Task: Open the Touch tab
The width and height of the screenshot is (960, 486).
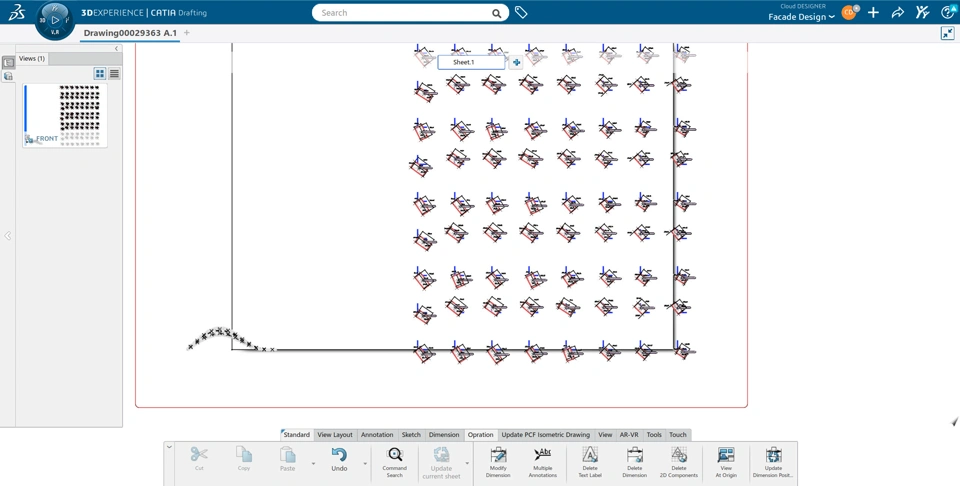Action: 678,435
